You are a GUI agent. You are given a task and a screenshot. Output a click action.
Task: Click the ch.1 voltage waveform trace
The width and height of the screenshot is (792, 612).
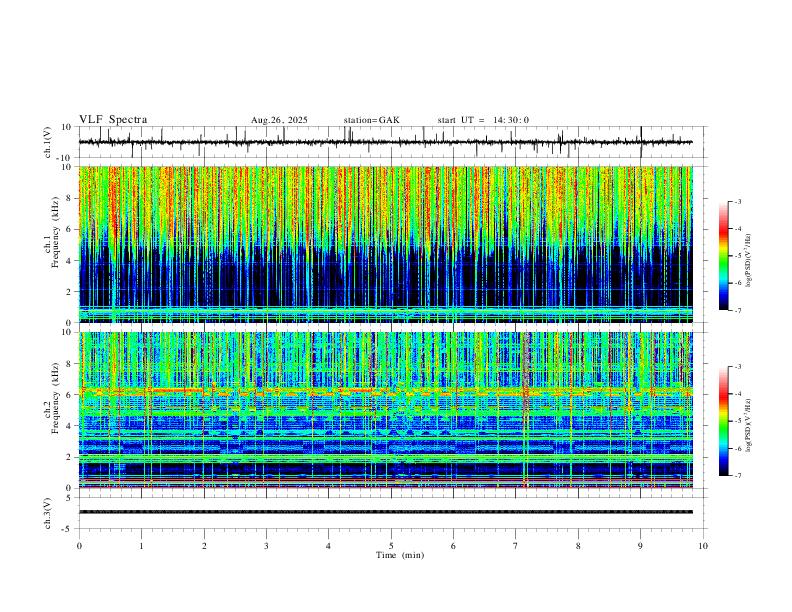385,142
